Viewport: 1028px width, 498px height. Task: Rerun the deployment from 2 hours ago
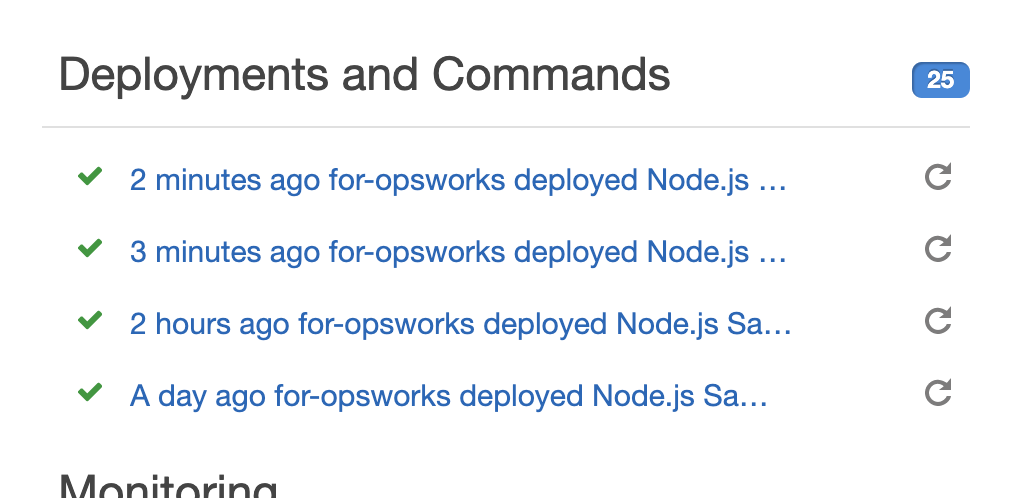click(x=937, y=321)
